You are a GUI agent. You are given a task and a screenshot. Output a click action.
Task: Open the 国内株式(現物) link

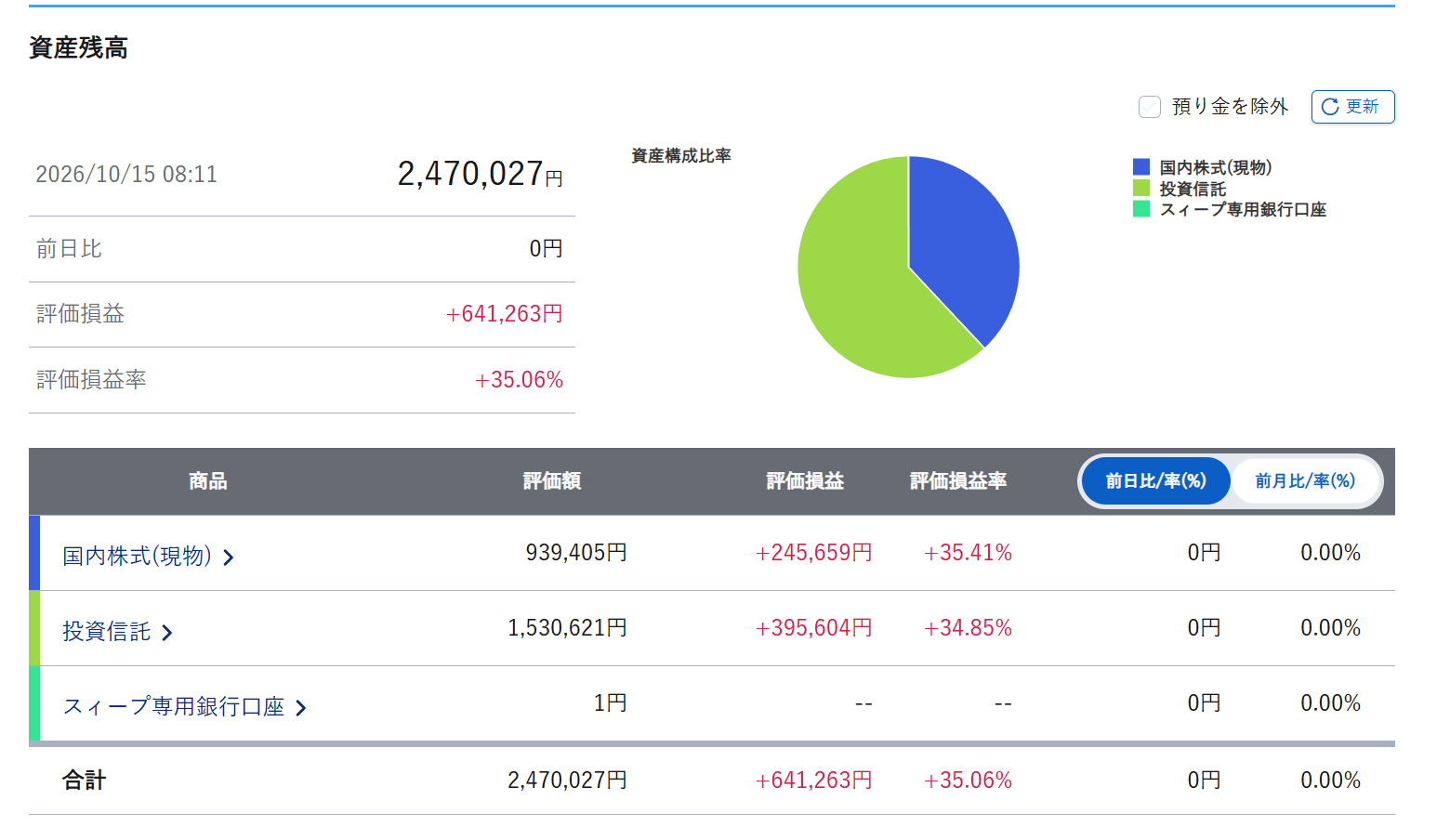[148, 557]
